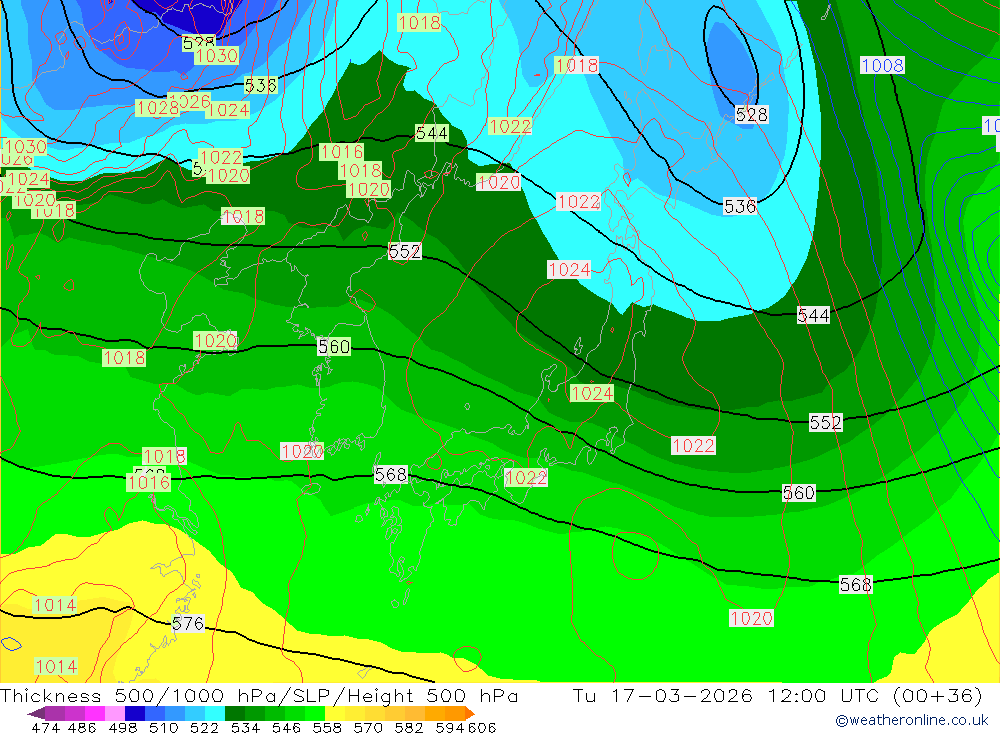Screen dimensions: 1000x733
Task: Click the '(00+36)' forecast hour text
Action: tap(938, 695)
